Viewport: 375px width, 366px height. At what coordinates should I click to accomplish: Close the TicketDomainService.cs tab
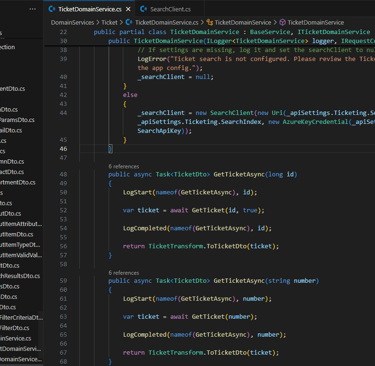point(128,9)
